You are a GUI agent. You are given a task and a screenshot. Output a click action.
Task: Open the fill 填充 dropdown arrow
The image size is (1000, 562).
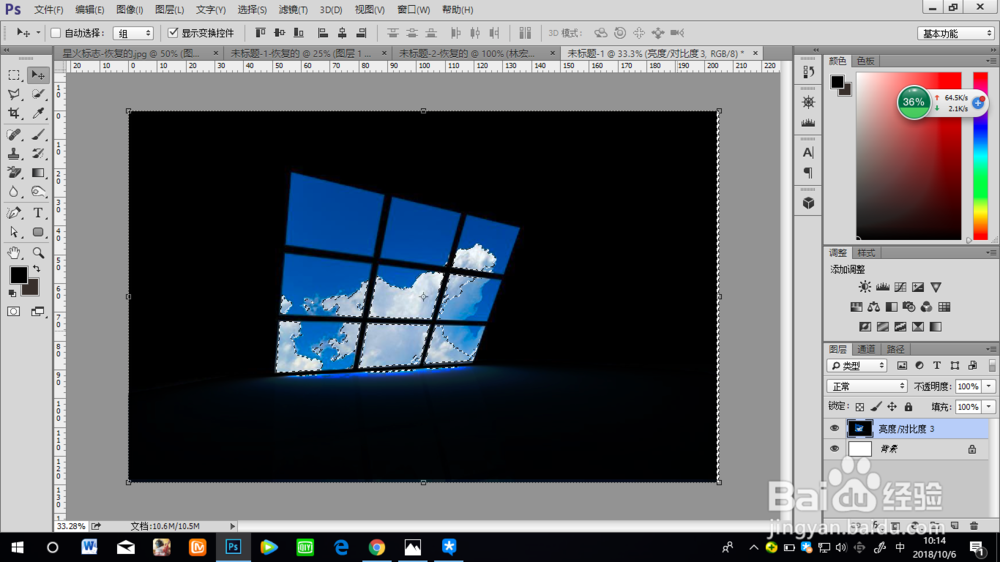click(989, 407)
